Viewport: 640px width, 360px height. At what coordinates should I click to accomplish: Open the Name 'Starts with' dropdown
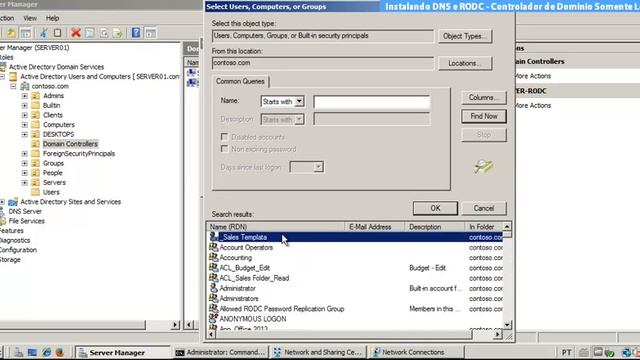299,101
